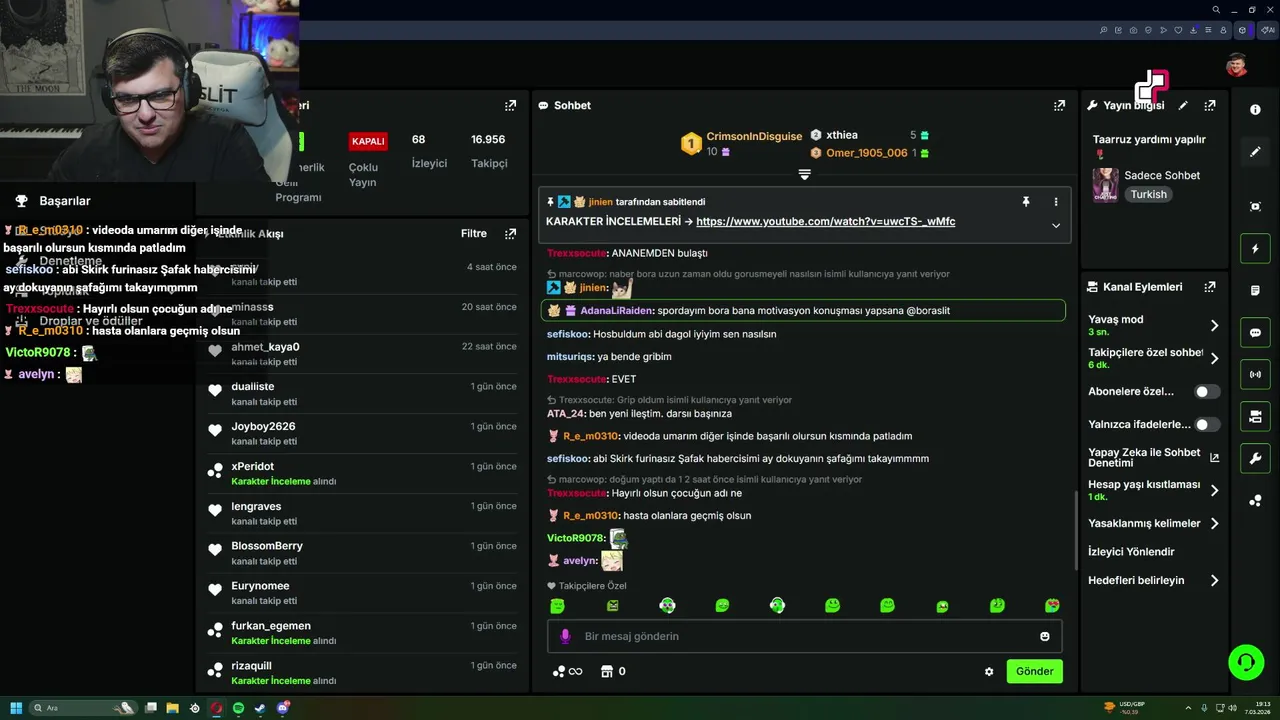1280x720 pixels.
Task: Click the green headset support button
Action: (1246, 662)
